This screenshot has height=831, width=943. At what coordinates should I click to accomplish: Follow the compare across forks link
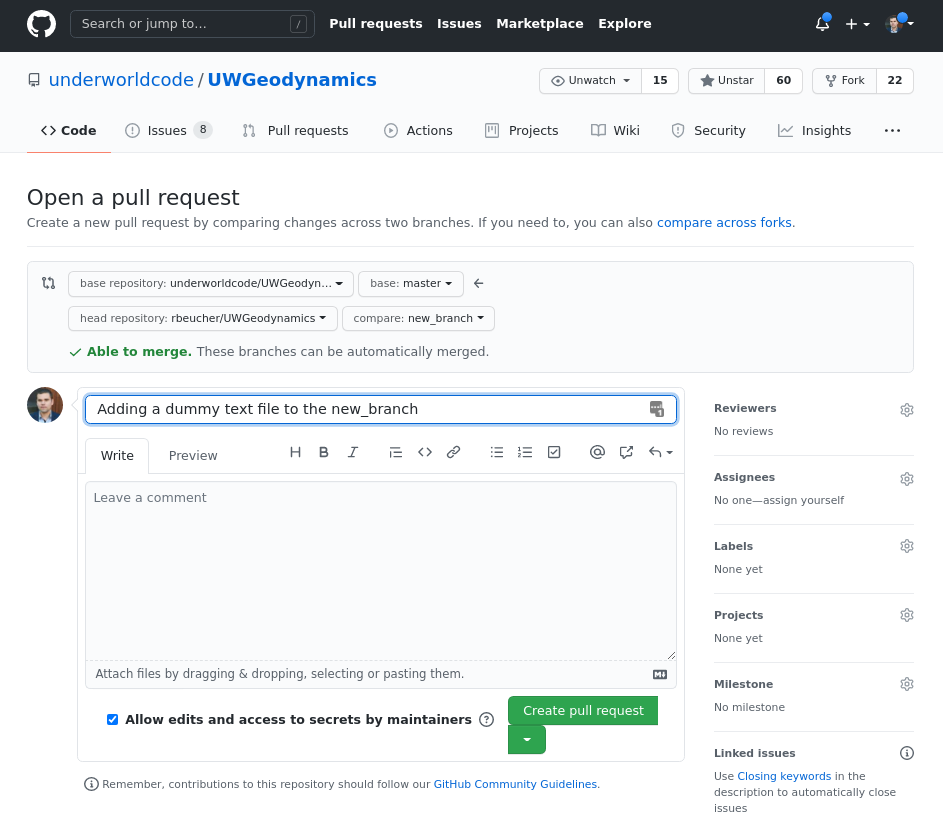[723, 222]
